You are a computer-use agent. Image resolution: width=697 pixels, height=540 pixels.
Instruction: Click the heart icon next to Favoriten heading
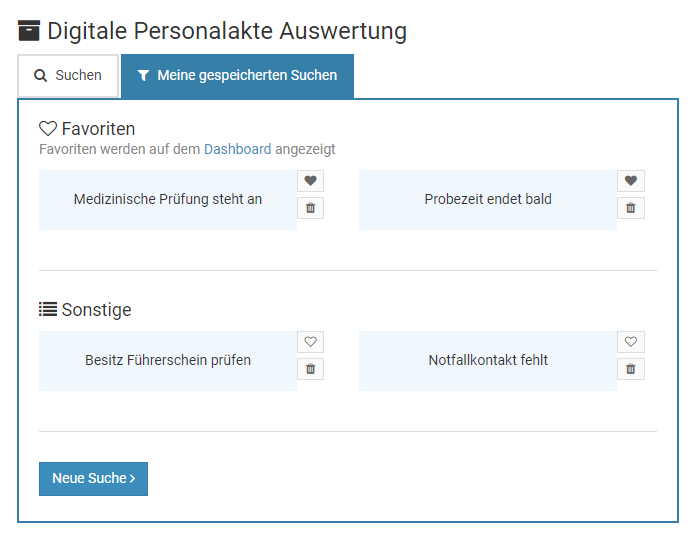tap(48, 129)
